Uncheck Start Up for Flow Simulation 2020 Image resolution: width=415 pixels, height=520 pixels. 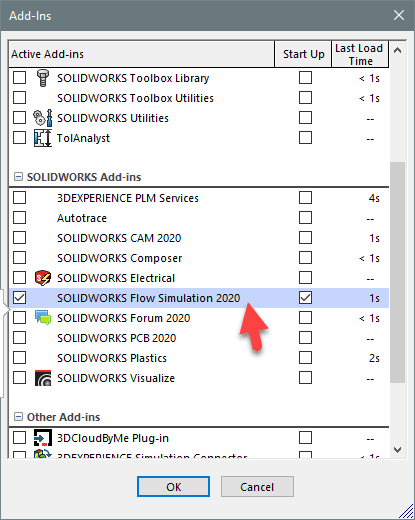[305, 298]
